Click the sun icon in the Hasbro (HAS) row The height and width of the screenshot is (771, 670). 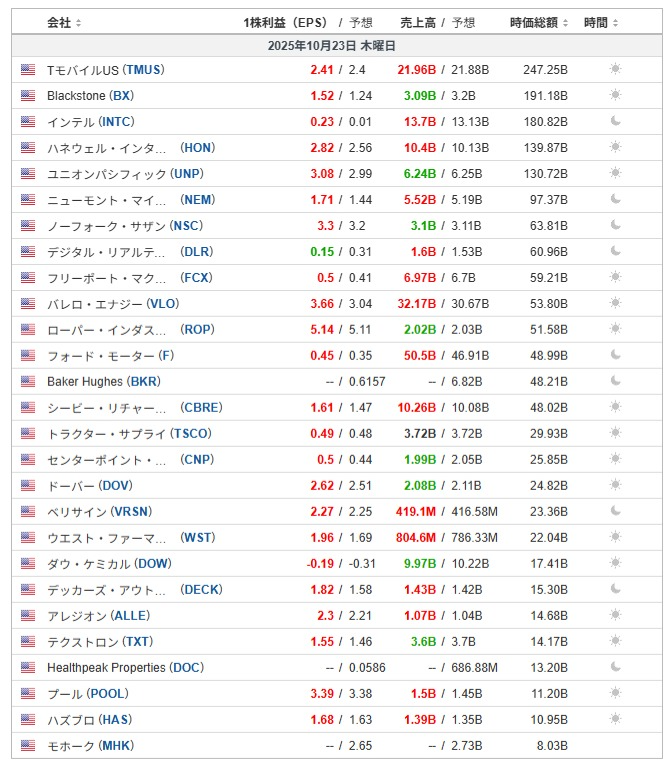coord(615,720)
